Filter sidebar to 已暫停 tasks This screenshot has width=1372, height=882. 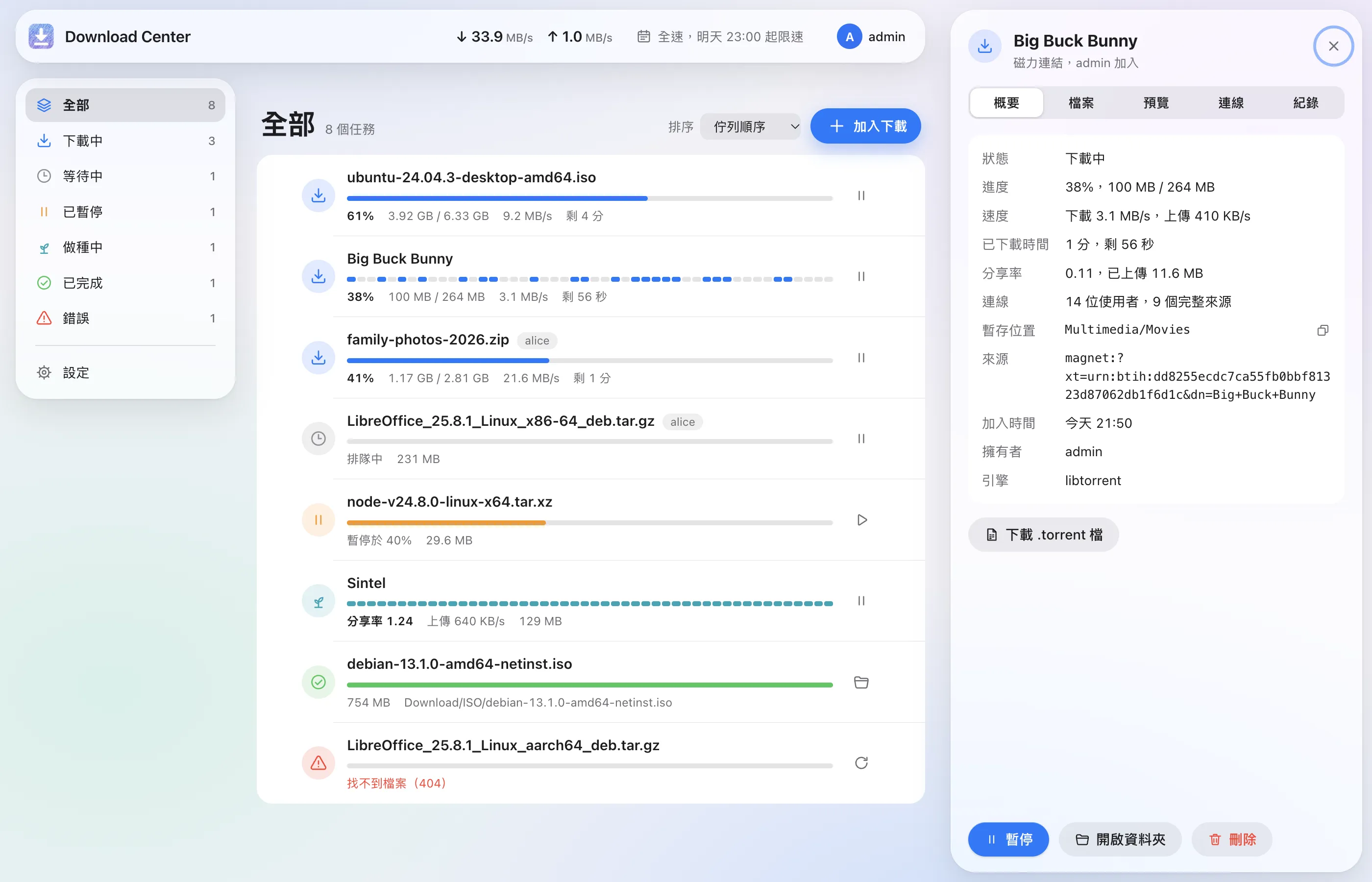point(125,212)
